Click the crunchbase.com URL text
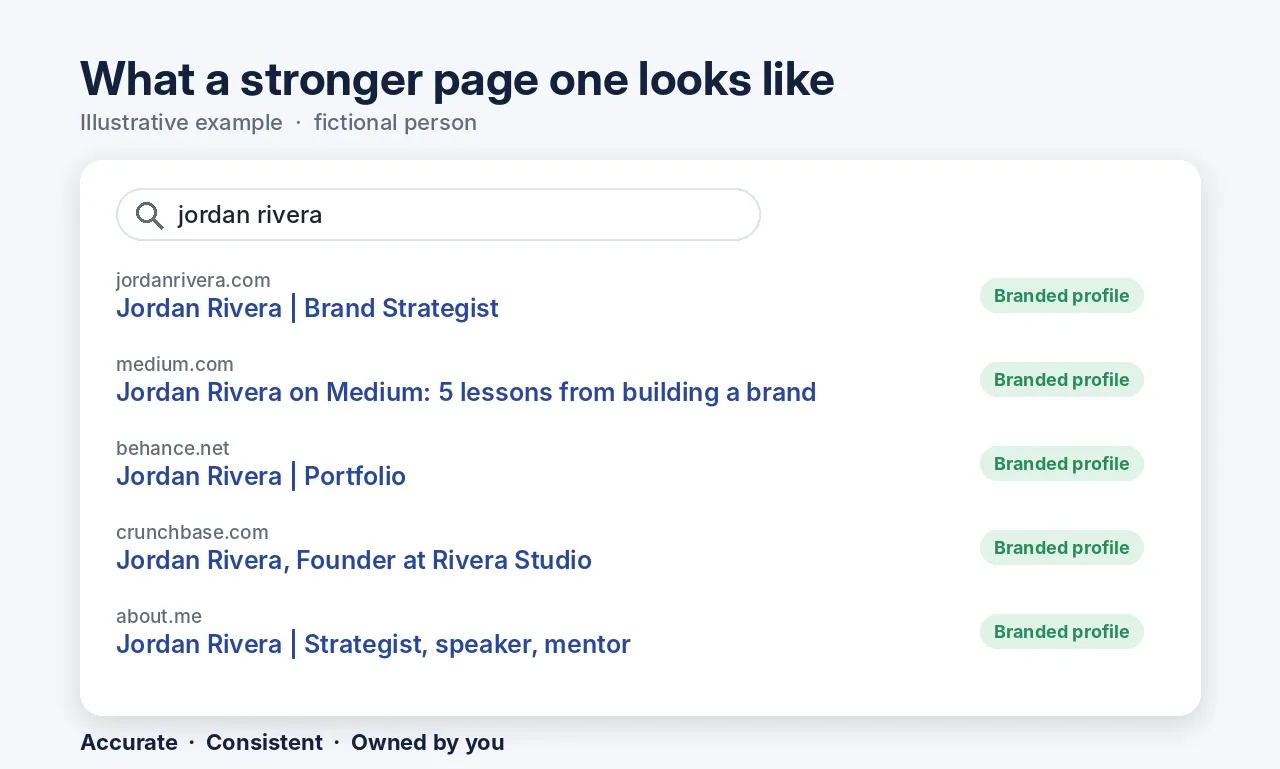This screenshot has height=769, width=1280. coord(192,532)
